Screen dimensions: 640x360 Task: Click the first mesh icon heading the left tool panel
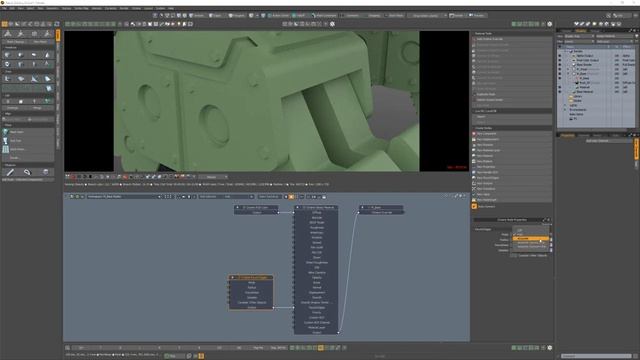[8, 34]
